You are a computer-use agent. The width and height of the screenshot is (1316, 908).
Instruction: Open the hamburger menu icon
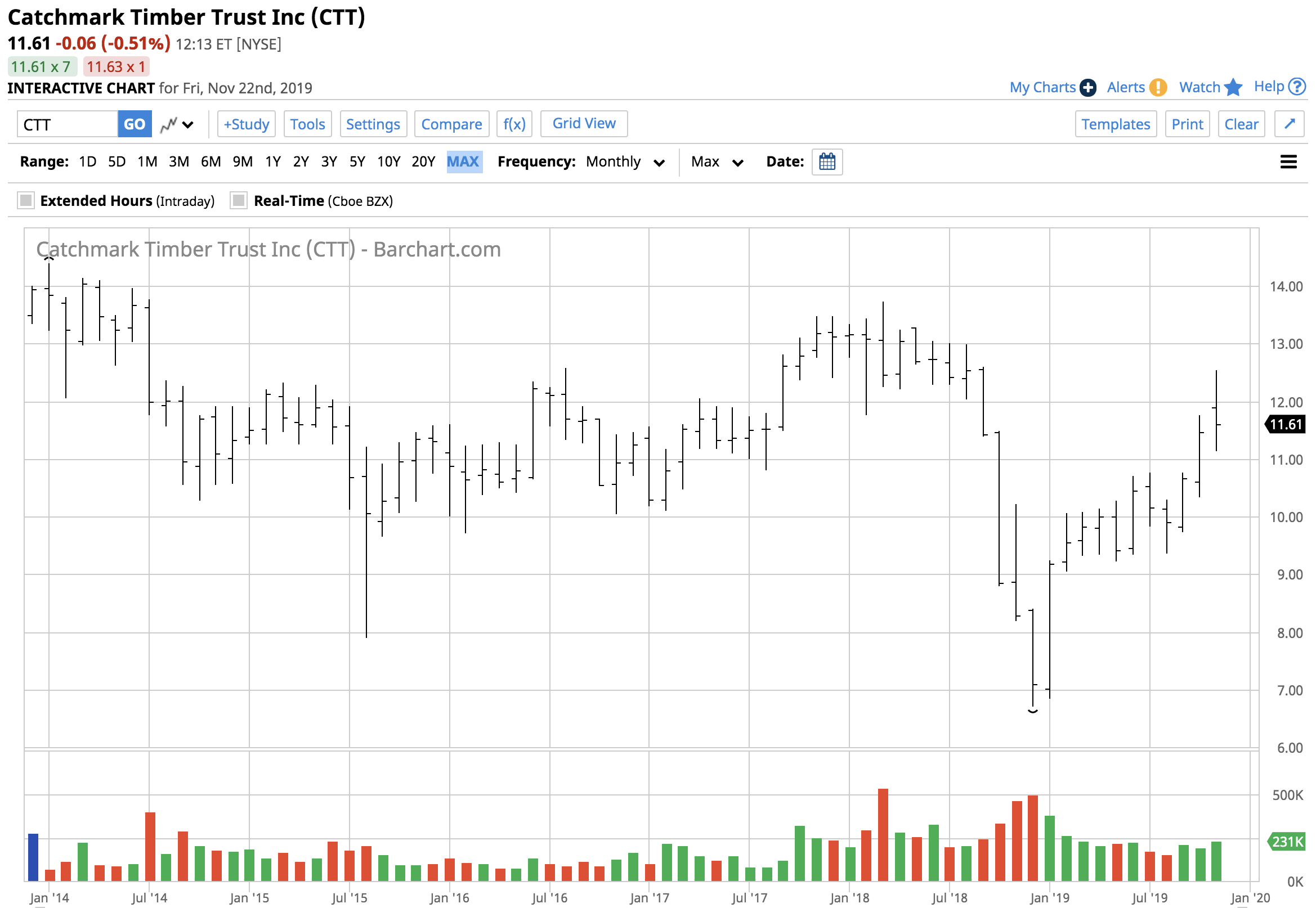1288,162
